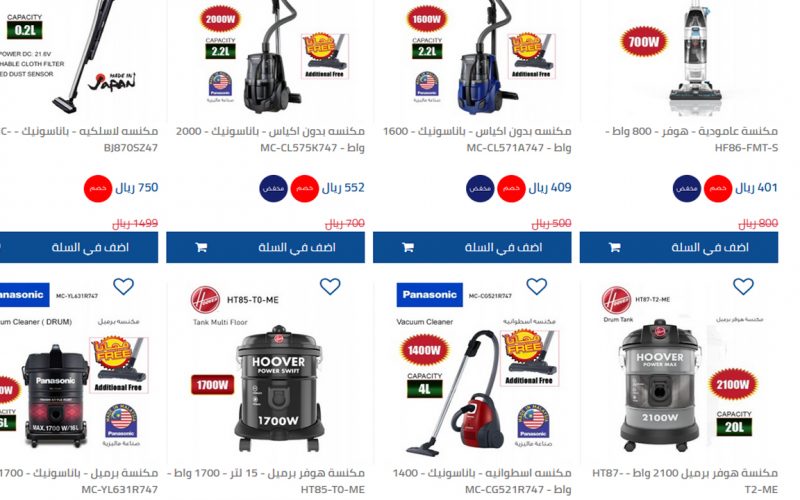
Task: Click the heart icon on the Panasonic MC-CG521R747 card
Action: (x=537, y=286)
